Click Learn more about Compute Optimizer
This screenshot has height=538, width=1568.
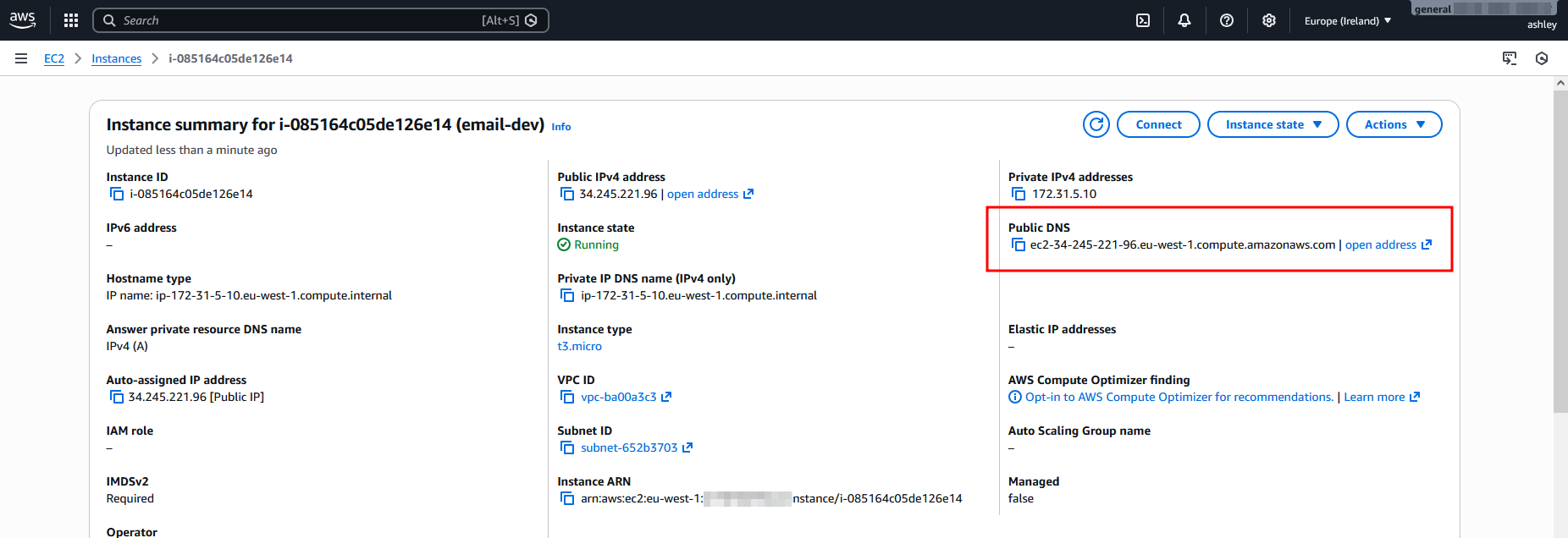pos(1374,397)
